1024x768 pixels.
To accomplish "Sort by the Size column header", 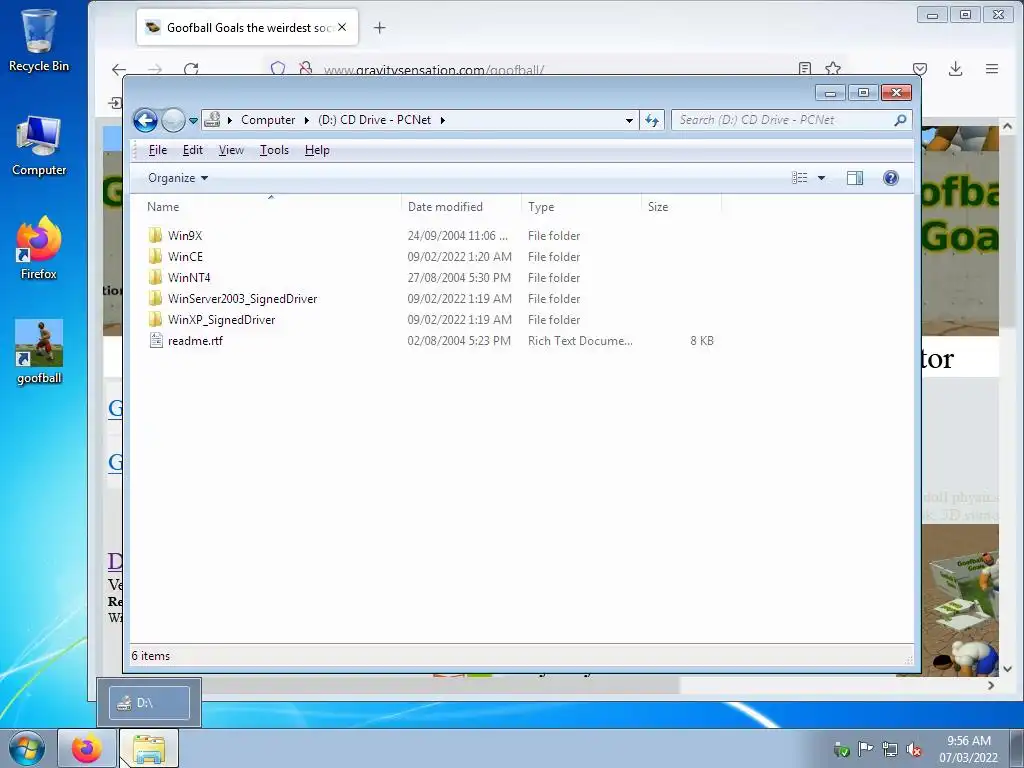I will 681,206.
